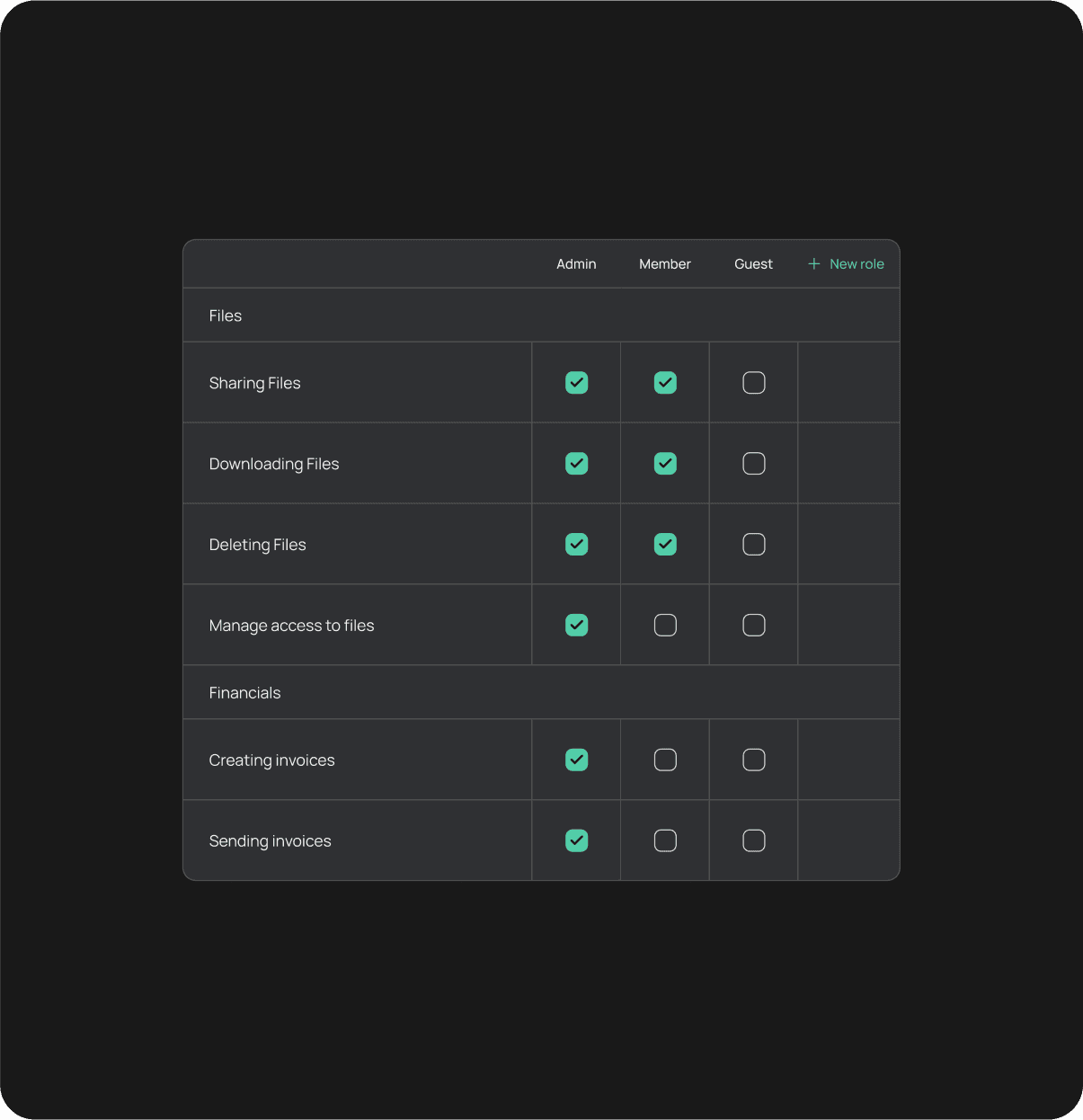Select the Guest column header
The image size is (1083, 1120).
coord(753,264)
